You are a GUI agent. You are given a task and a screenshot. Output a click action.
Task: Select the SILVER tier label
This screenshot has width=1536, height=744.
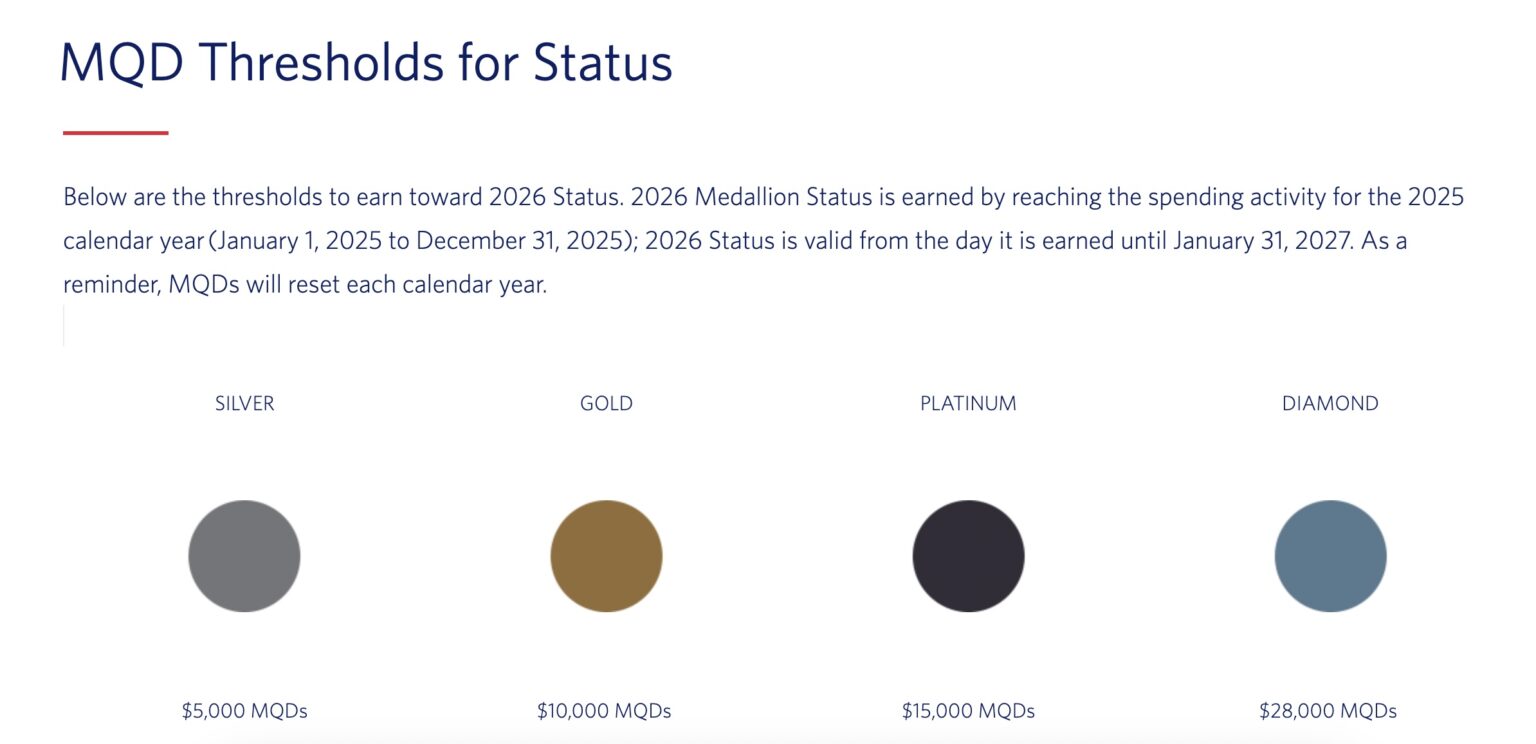coord(244,404)
